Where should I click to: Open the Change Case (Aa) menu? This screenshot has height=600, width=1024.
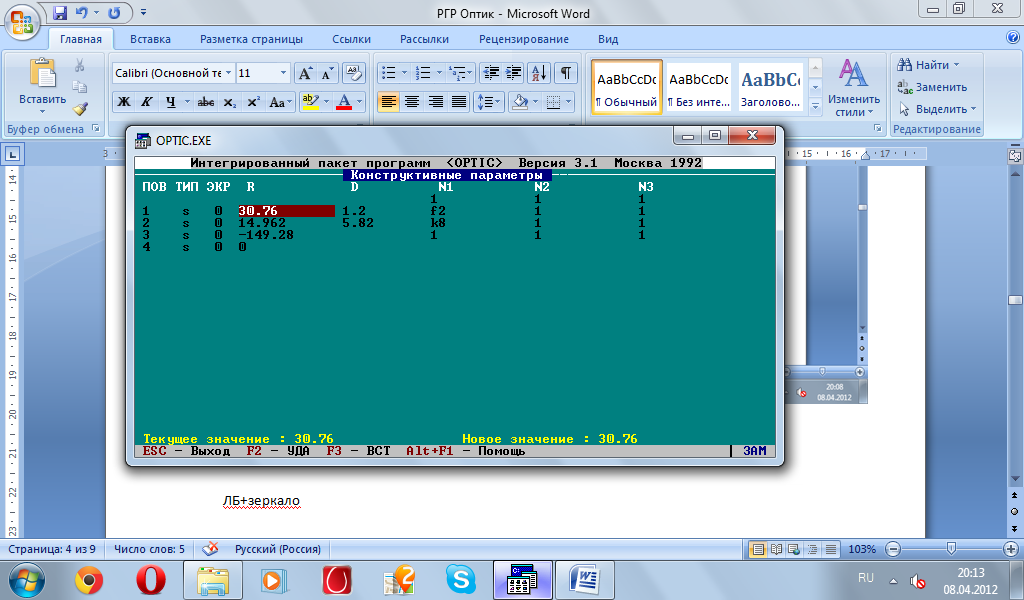click(280, 102)
